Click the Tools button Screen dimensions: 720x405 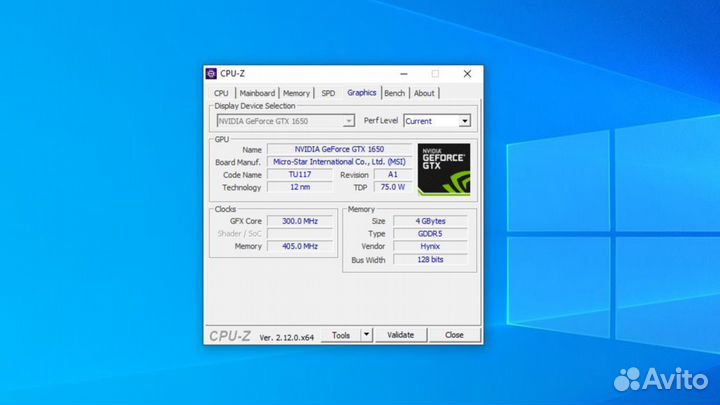point(341,335)
